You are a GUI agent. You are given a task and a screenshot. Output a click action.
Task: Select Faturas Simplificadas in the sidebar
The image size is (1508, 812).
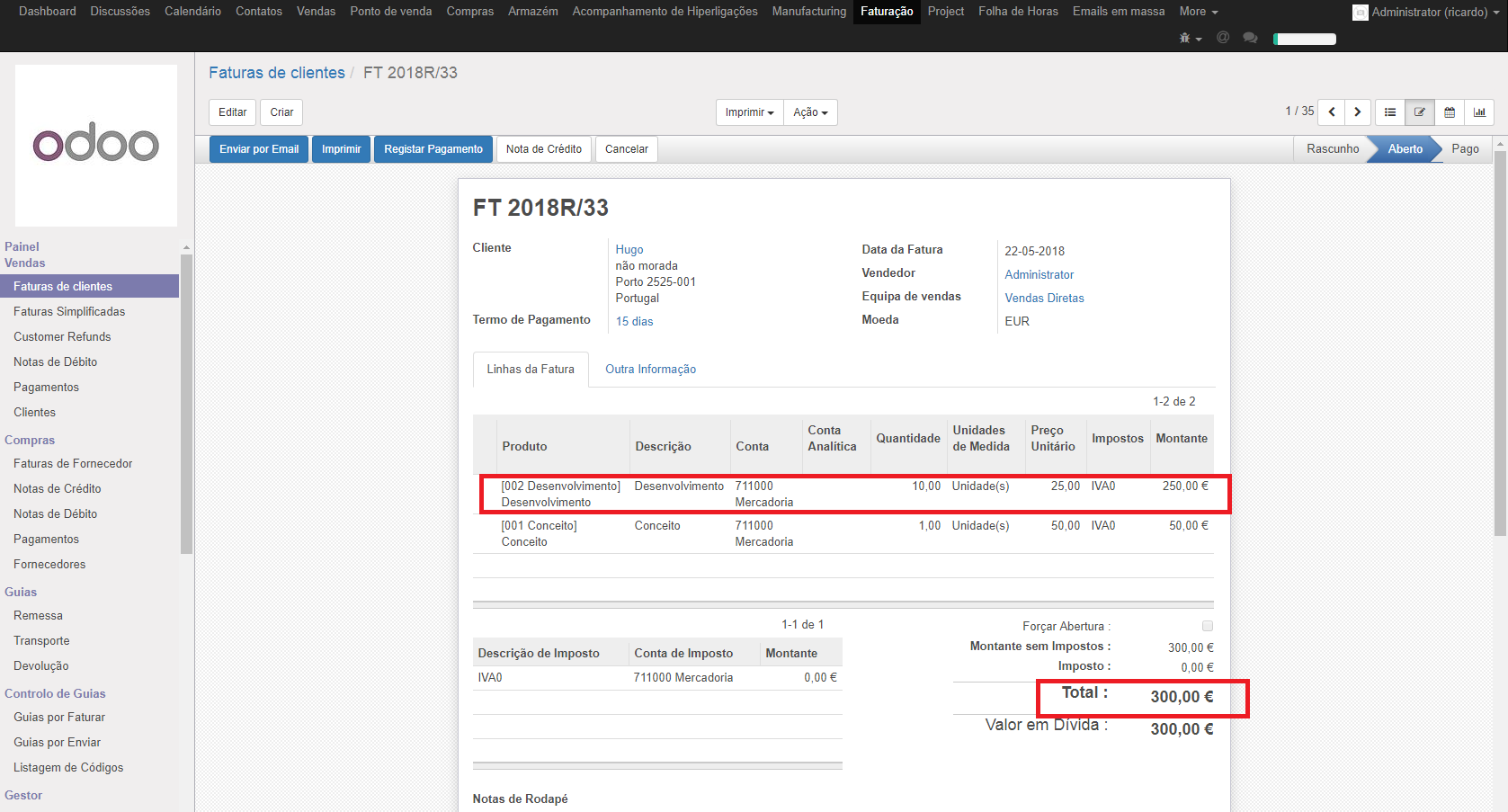click(x=69, y=312)
